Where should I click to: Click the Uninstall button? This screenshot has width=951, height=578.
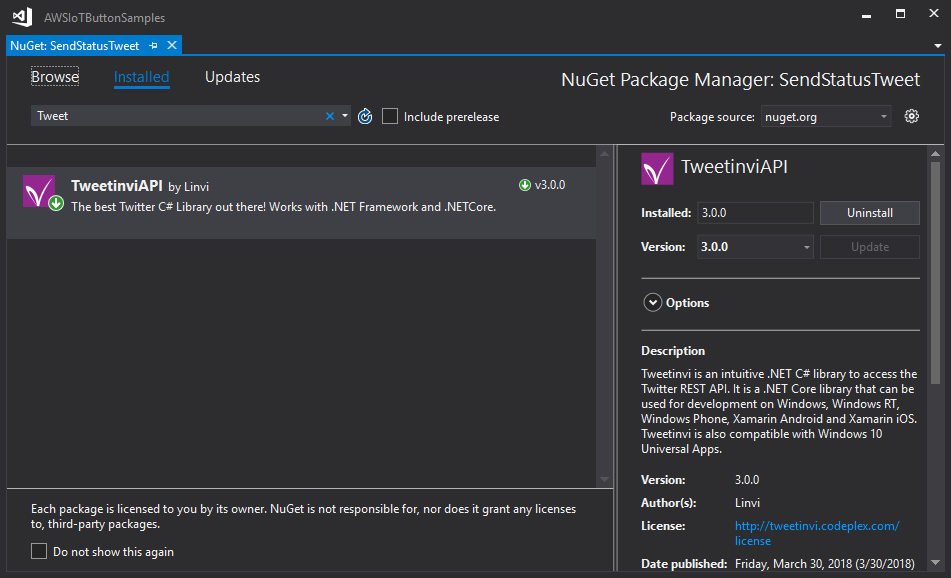point(869,213)
